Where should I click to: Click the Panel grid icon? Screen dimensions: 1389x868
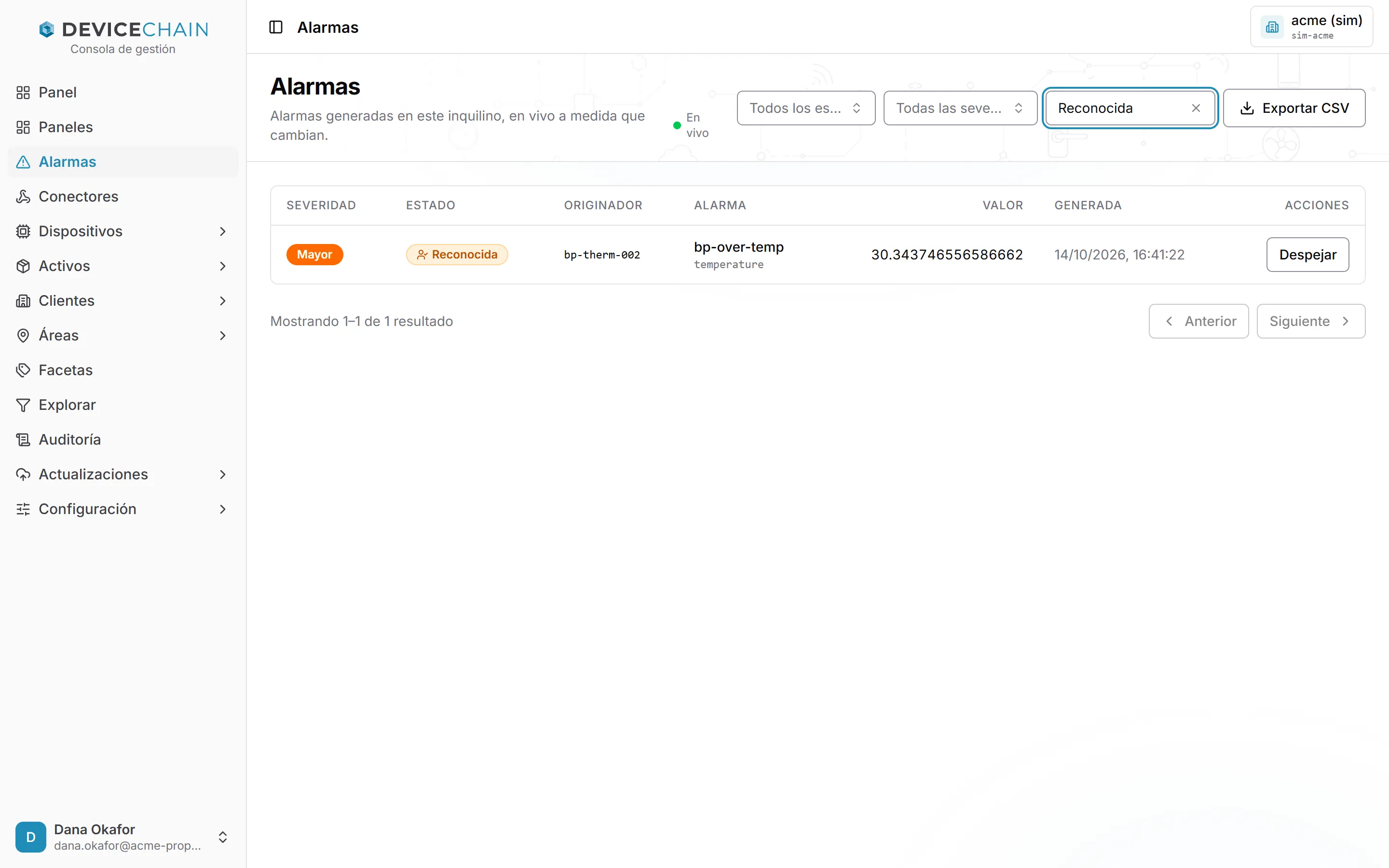pos(23,93)
